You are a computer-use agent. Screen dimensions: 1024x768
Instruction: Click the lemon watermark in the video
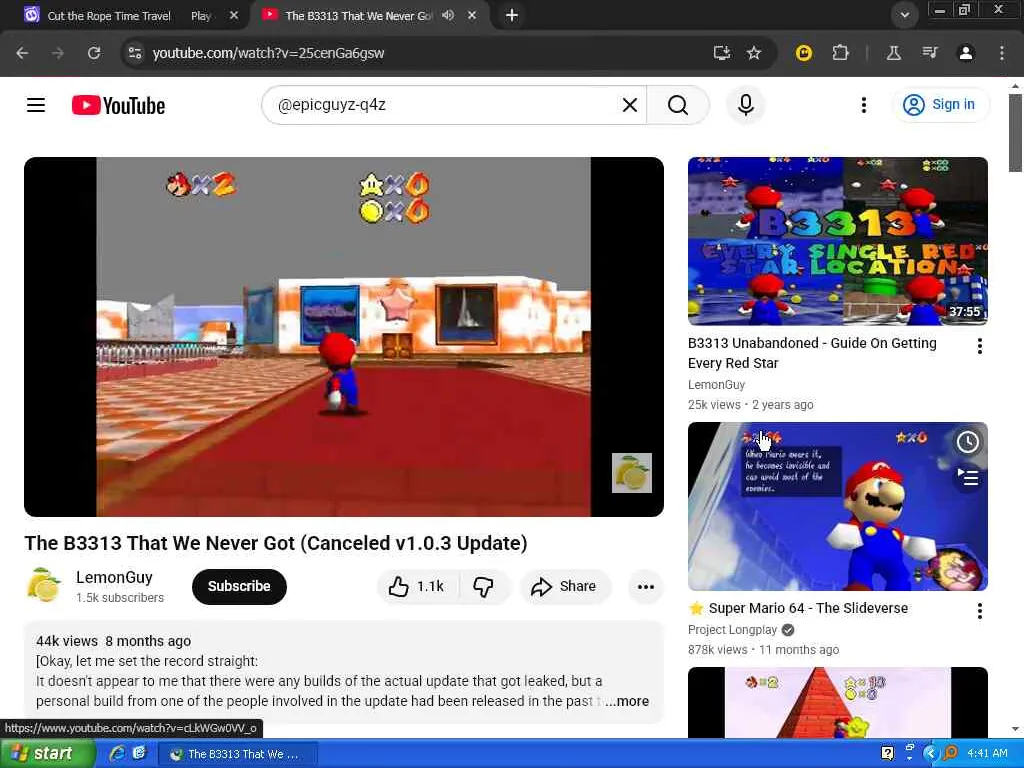pos(632,473)
